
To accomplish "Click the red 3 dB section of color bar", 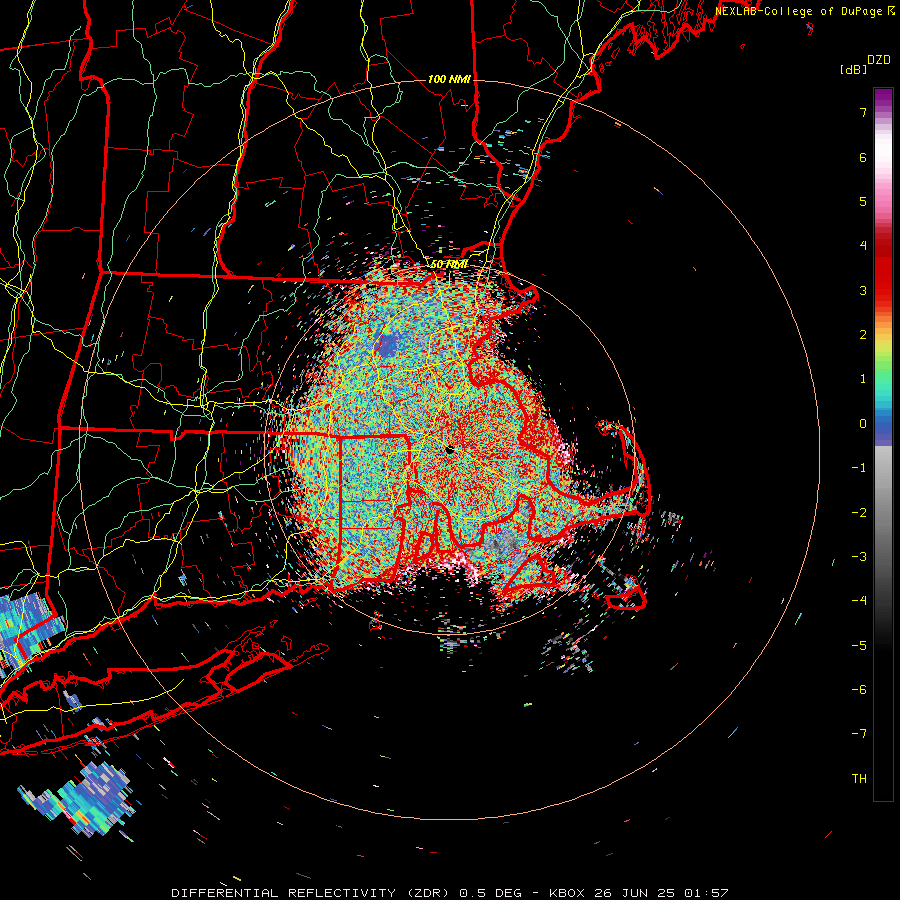I will (883, 290).
